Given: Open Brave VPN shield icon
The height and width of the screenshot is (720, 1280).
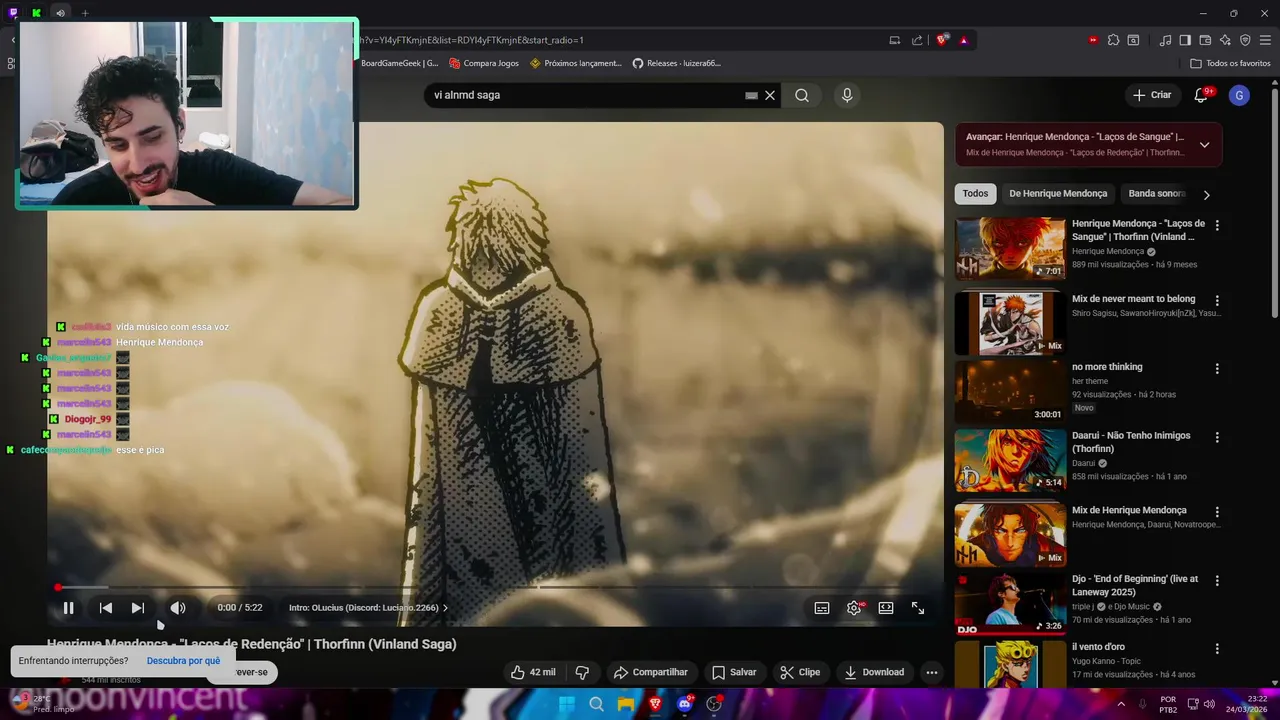Looking at the screenshot, I should point(1245,40).
